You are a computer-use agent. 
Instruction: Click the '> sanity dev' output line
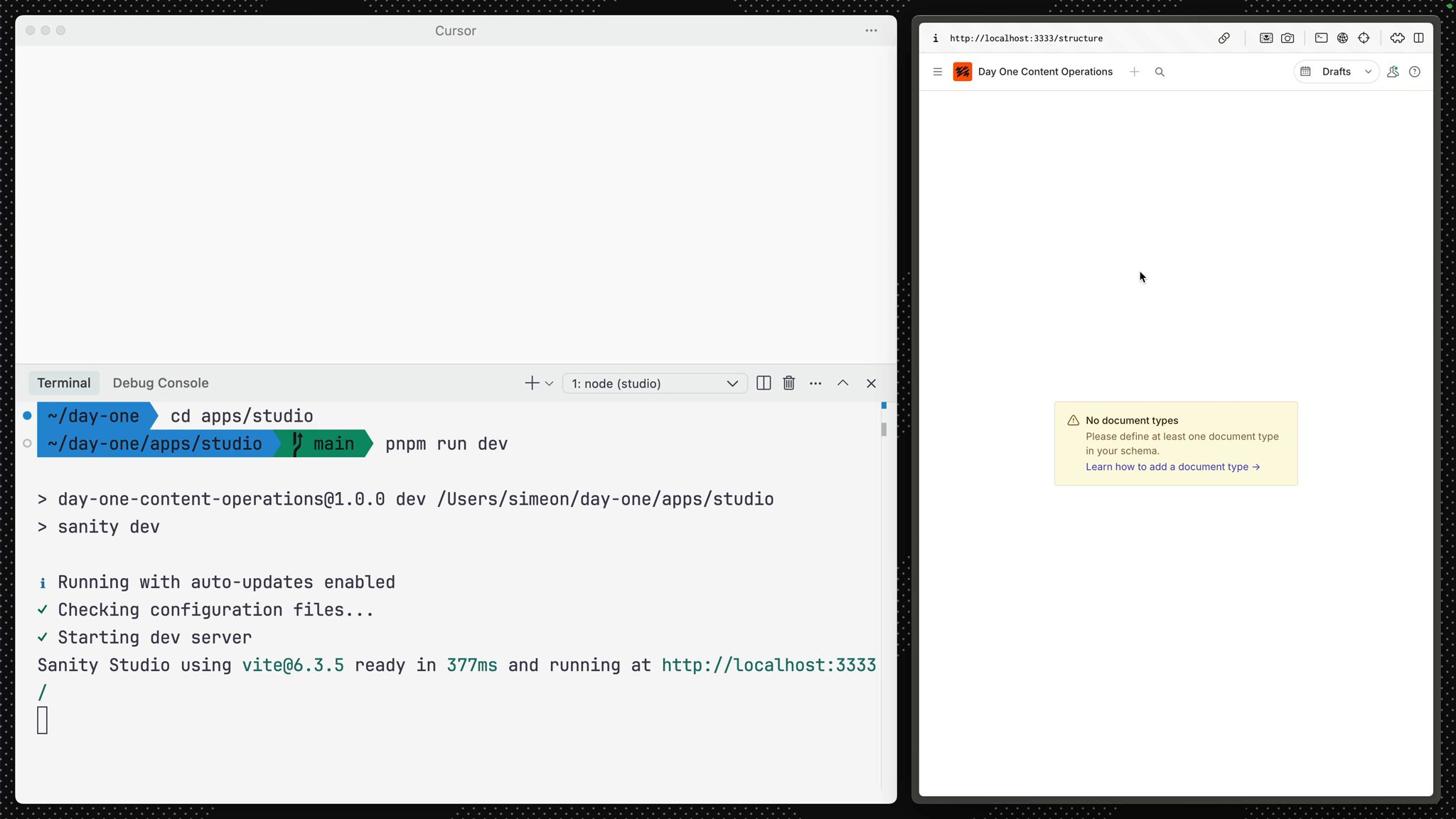(99, 527)
